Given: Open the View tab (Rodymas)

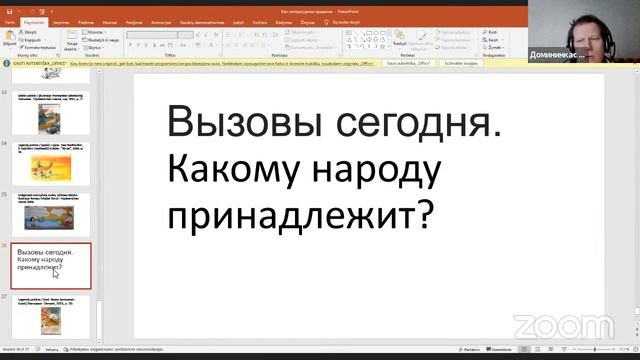Looking at the screenshot, I should [283, 22].
